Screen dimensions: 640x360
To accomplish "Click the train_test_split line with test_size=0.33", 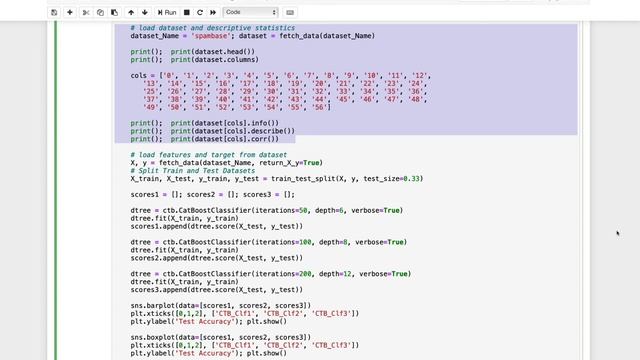I will 277,179.
